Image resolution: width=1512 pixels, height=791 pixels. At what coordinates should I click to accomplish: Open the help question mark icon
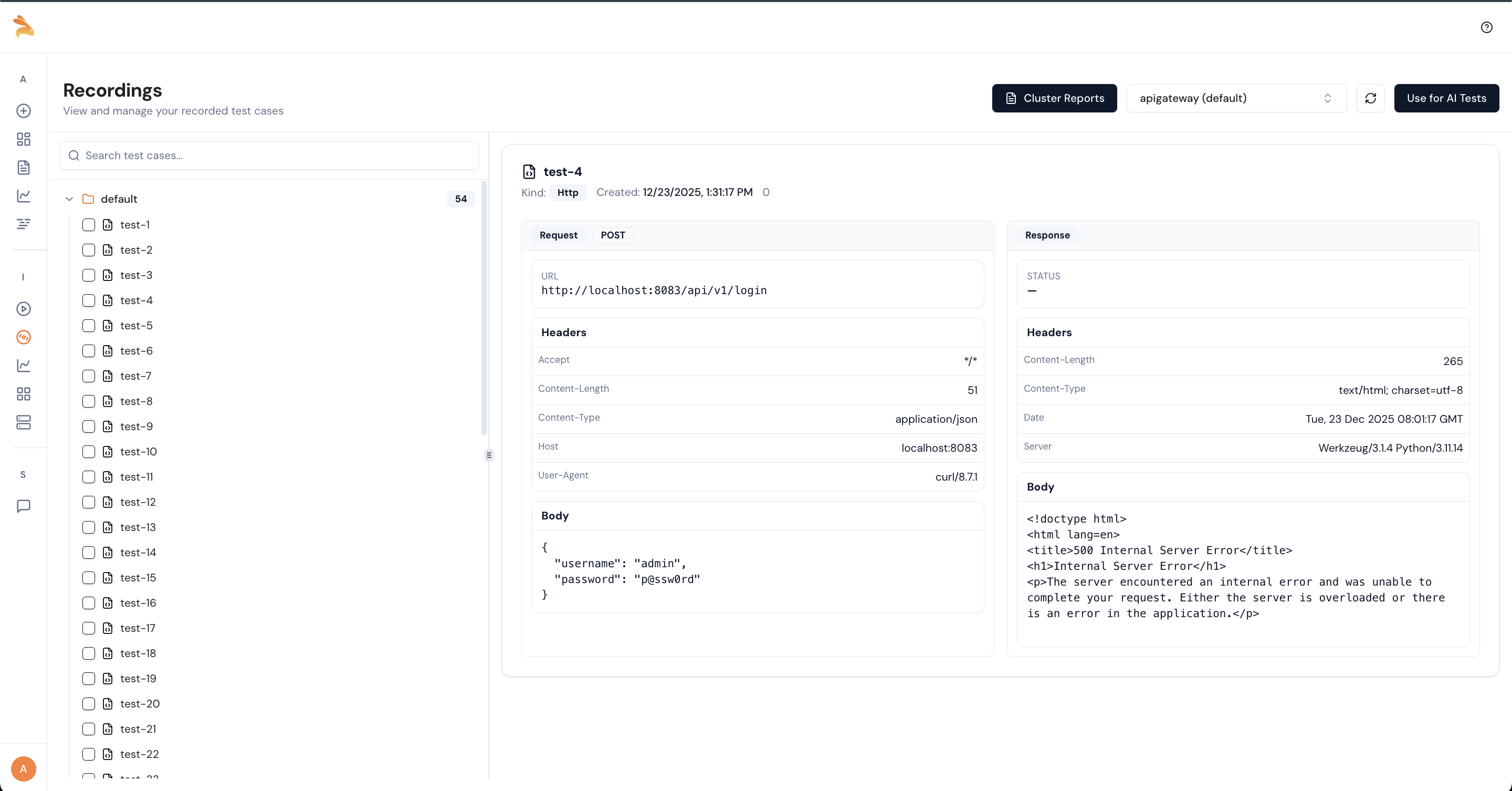coord(1486,27)
